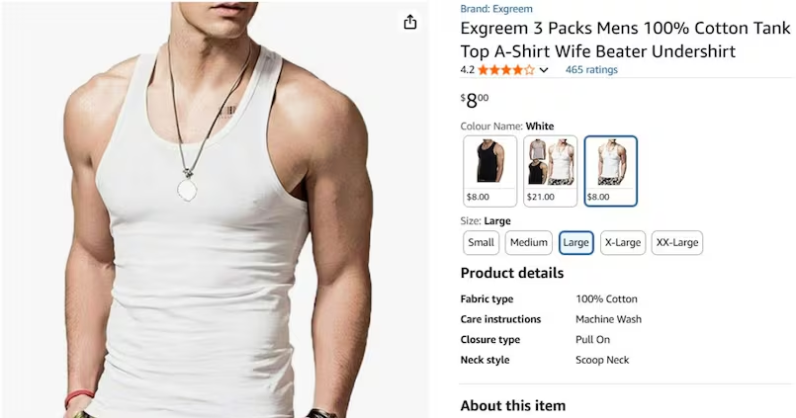Viewport: 796px width, 418px height.
Task: Select size Small
Action: click(x=481, y=243)
